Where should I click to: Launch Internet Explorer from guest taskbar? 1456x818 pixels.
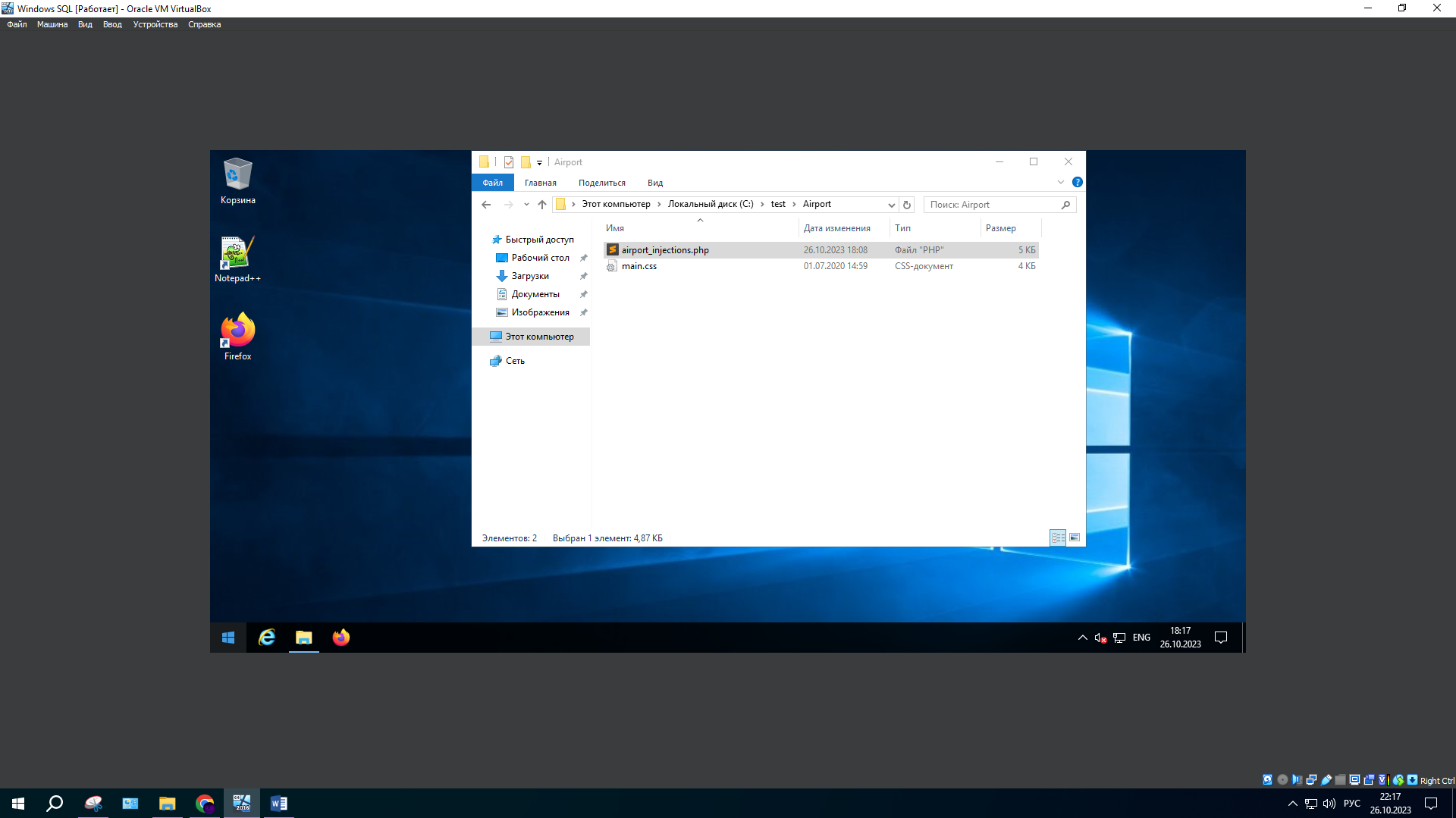point(267,638)
